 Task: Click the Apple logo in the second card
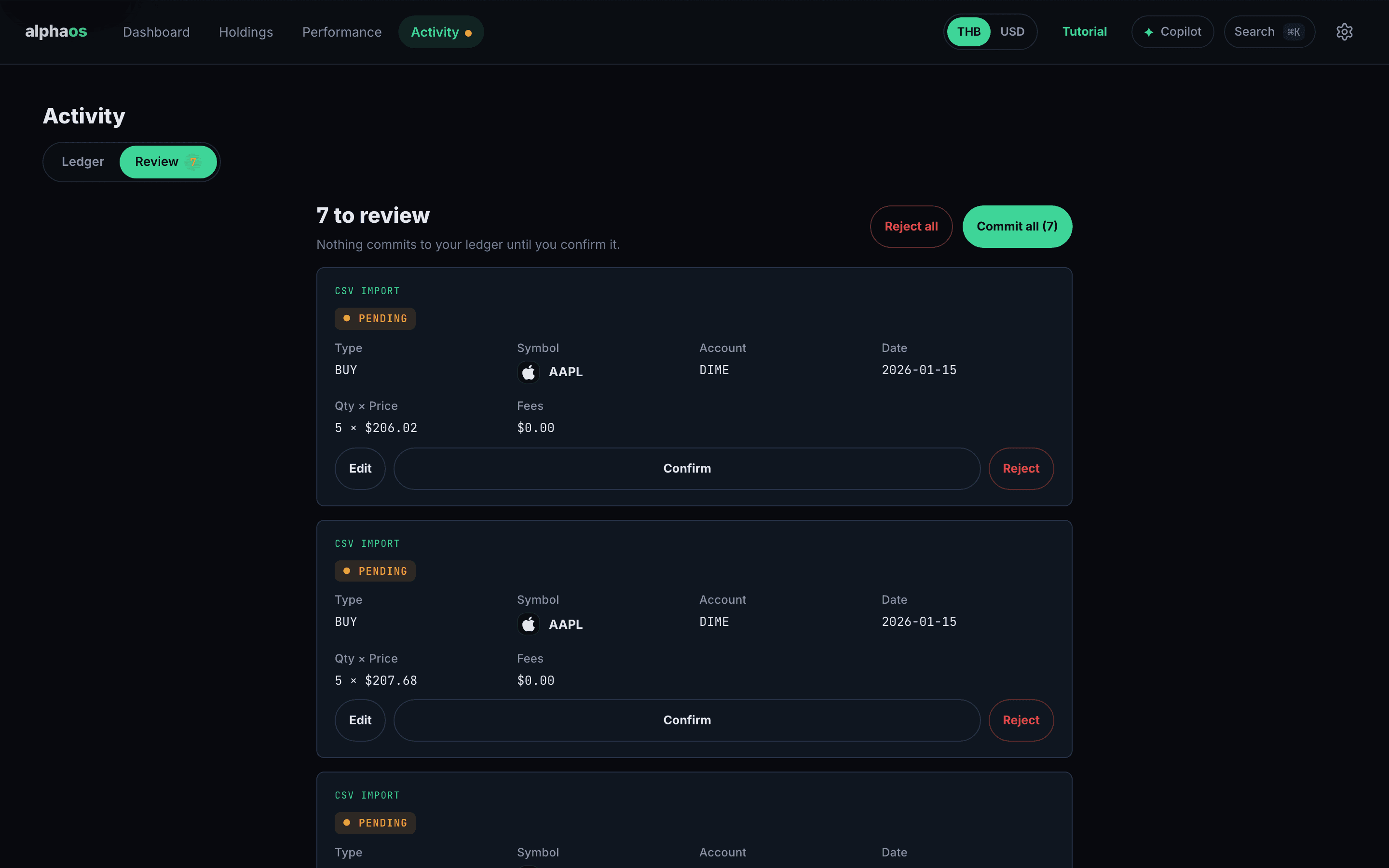click(x=528, y=624)
